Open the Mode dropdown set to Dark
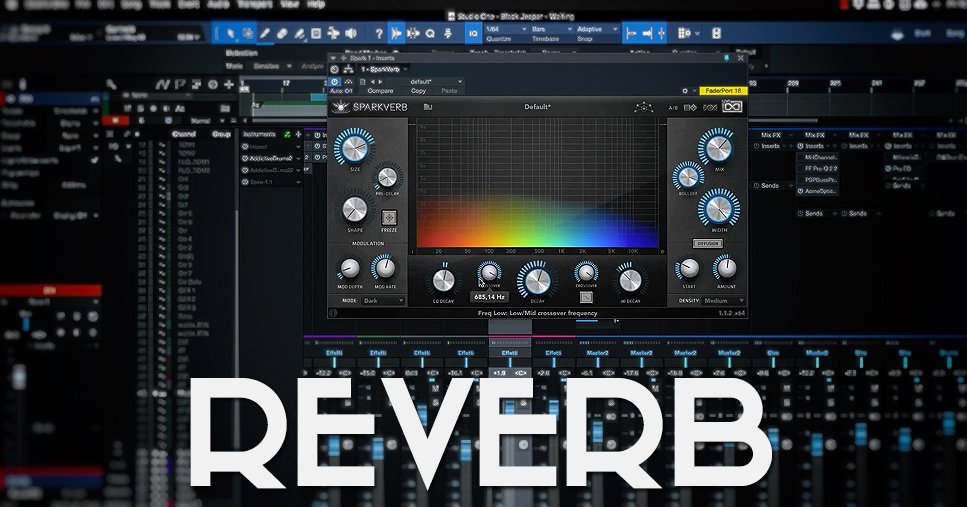The width and height of the screenshot is (967, 507). pos(385,300)
